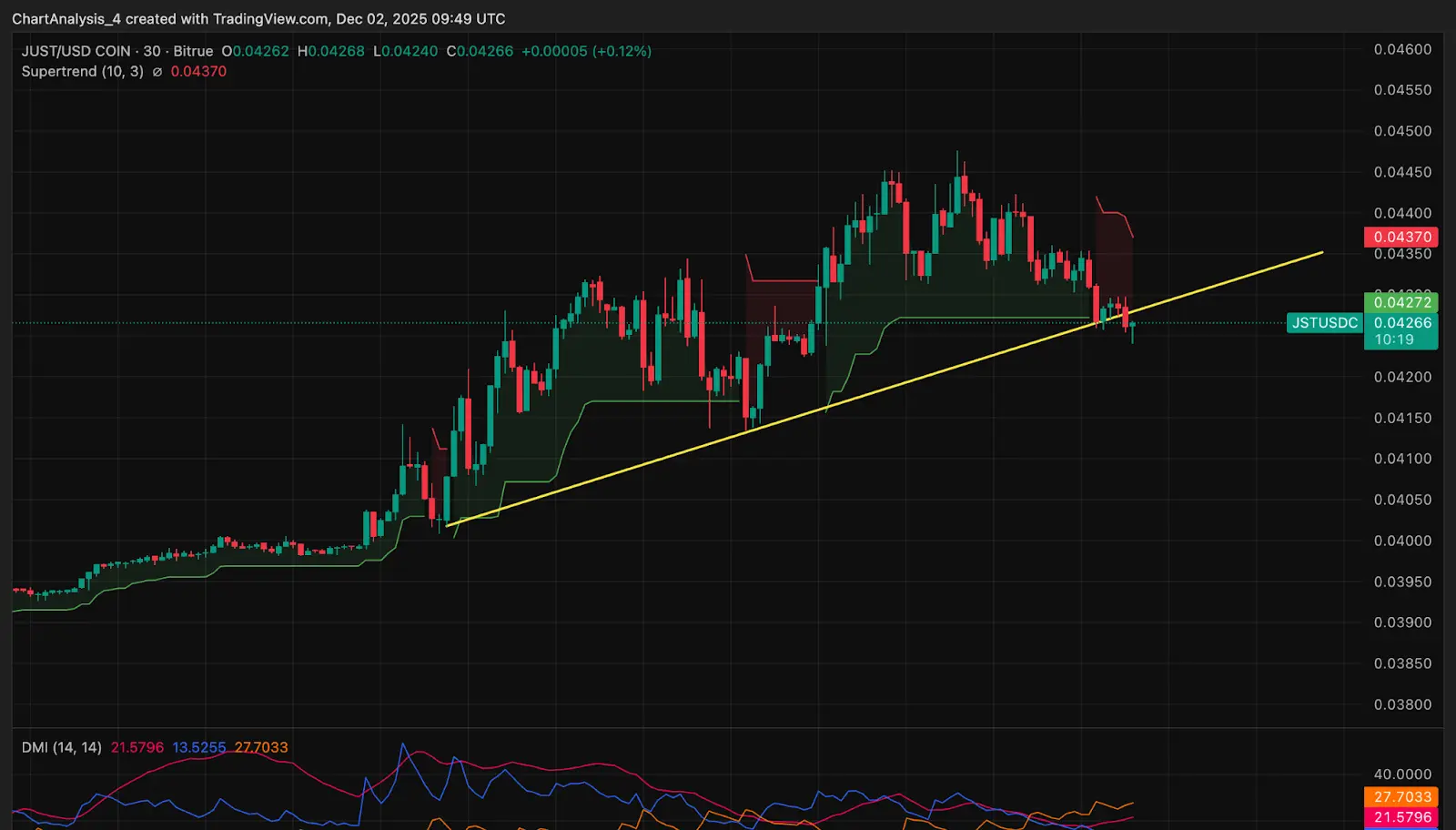Screen dimensions: 1456x830
Task: Click the 0.04550 price axis label
Action: [x=1402, y=90]
